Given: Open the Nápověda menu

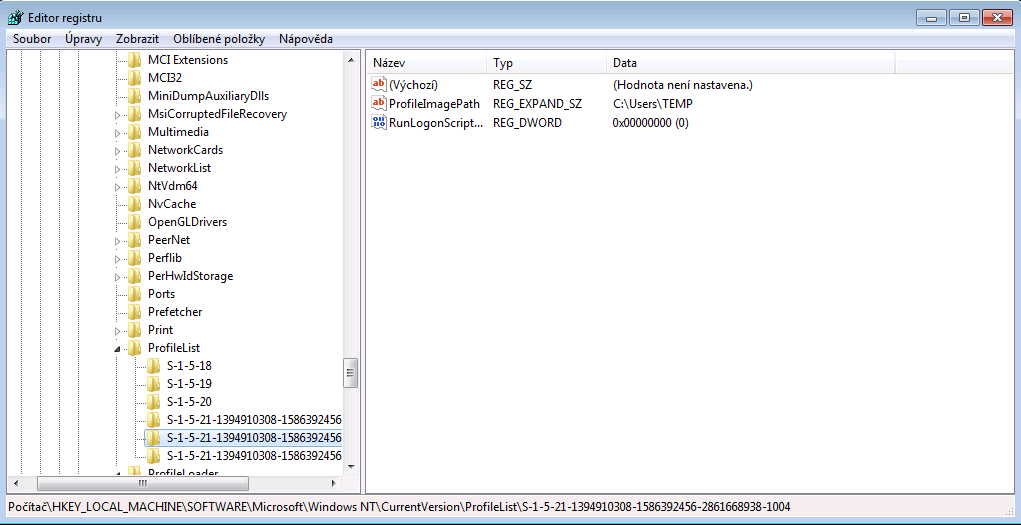Looking at the screenshot, I should tap(306, 39).
